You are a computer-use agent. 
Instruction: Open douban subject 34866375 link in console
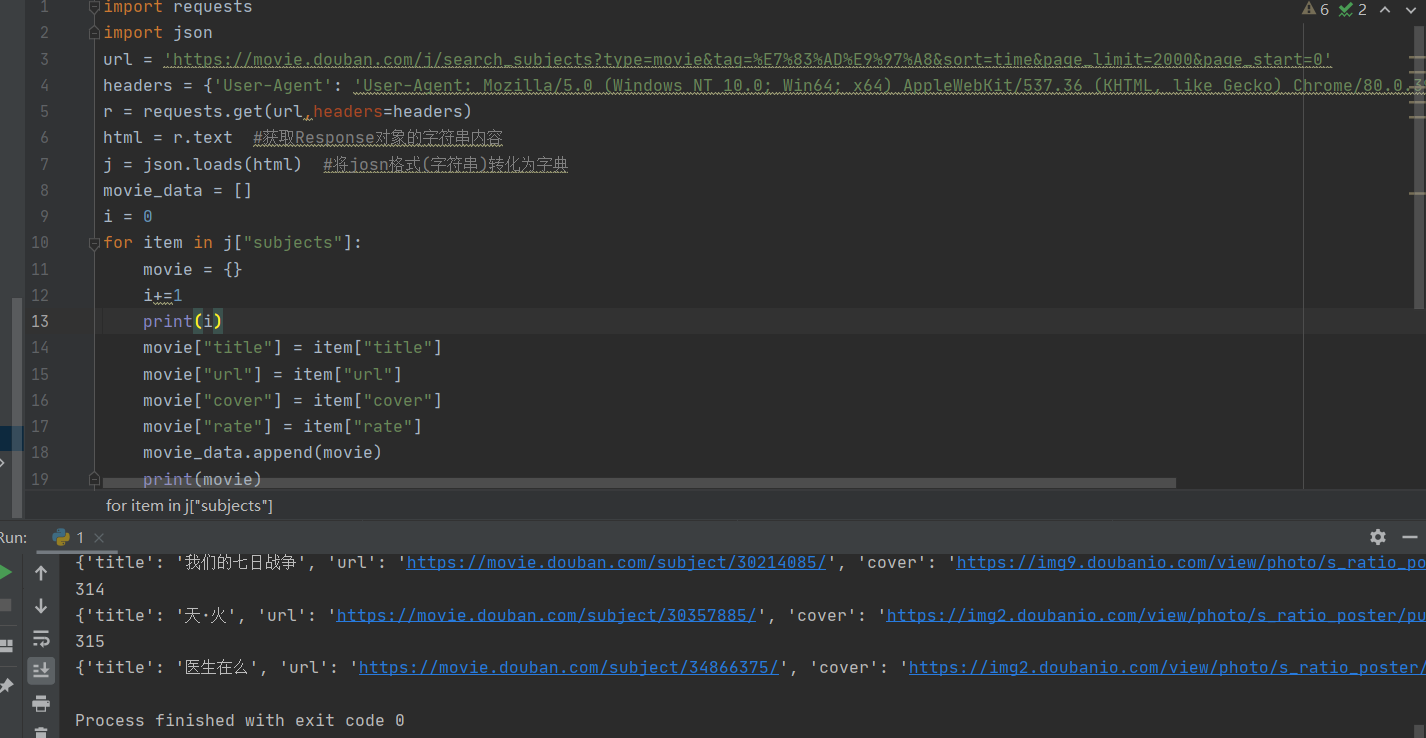(568, 667)
